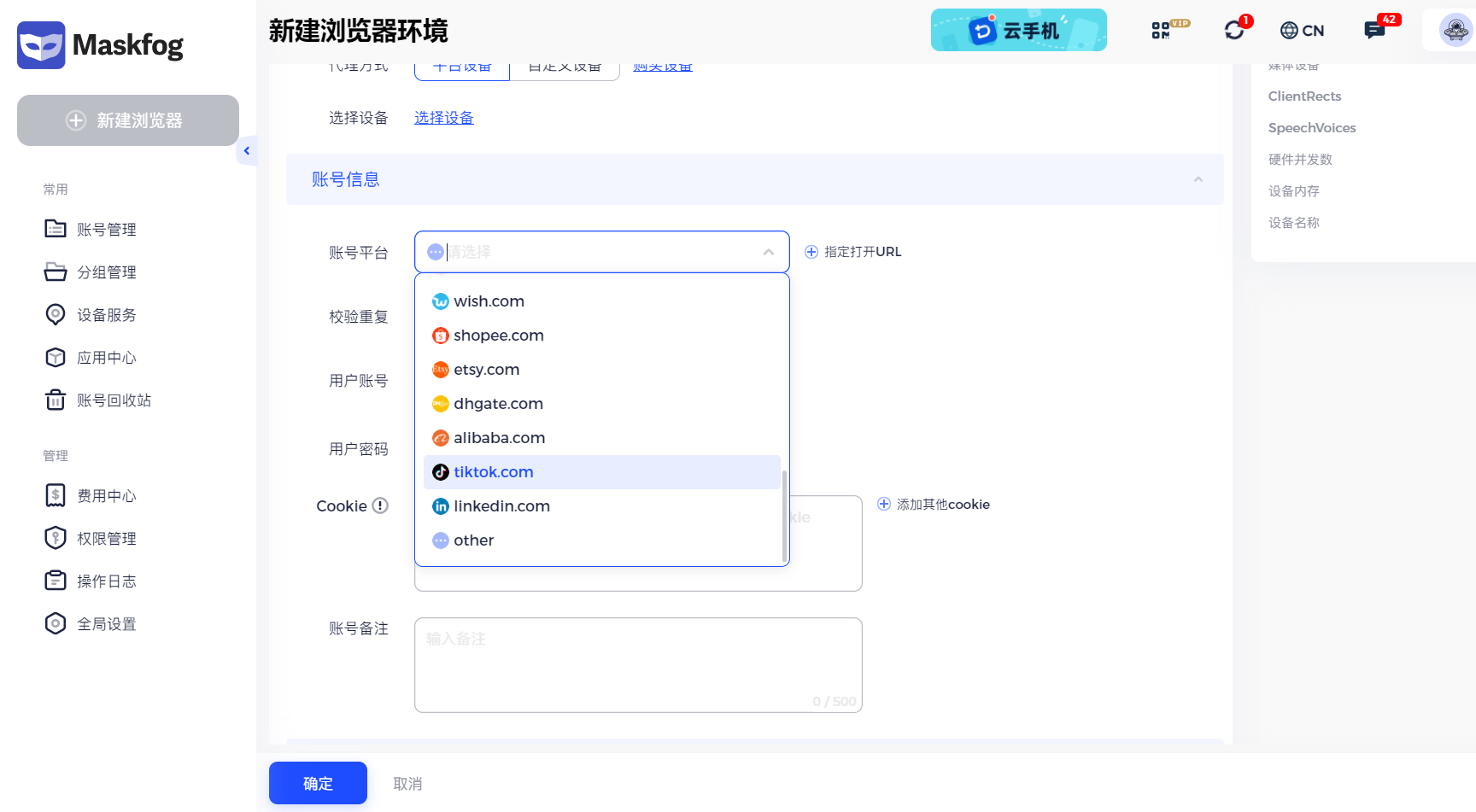This screenshot has height=812, width=1476.
Task: Click the QR code VIP icon
Action: 1162,31
